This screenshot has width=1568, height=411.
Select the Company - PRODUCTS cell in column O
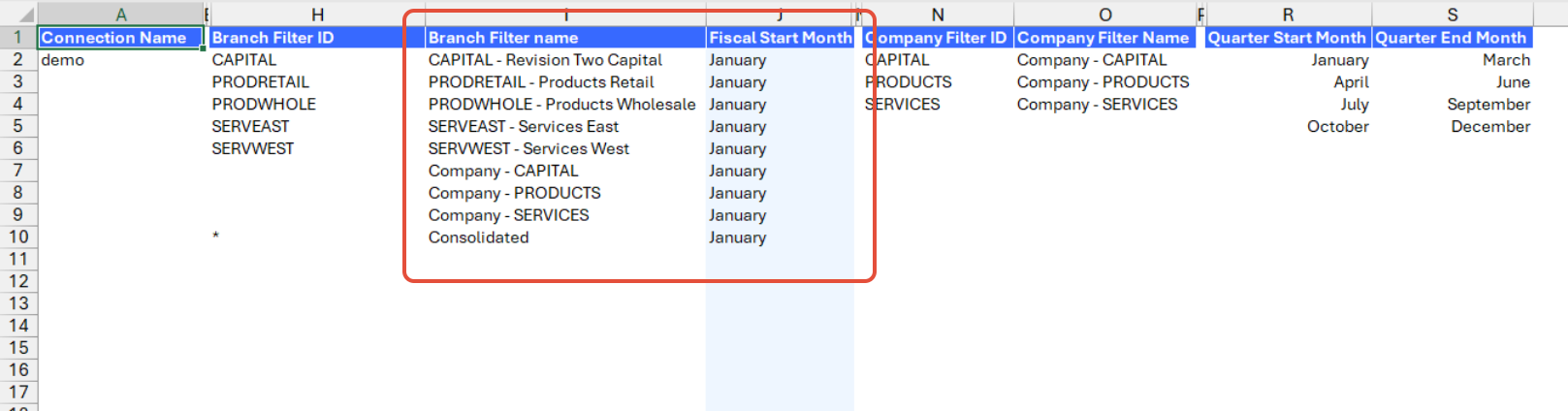(x=1104, y=82)
